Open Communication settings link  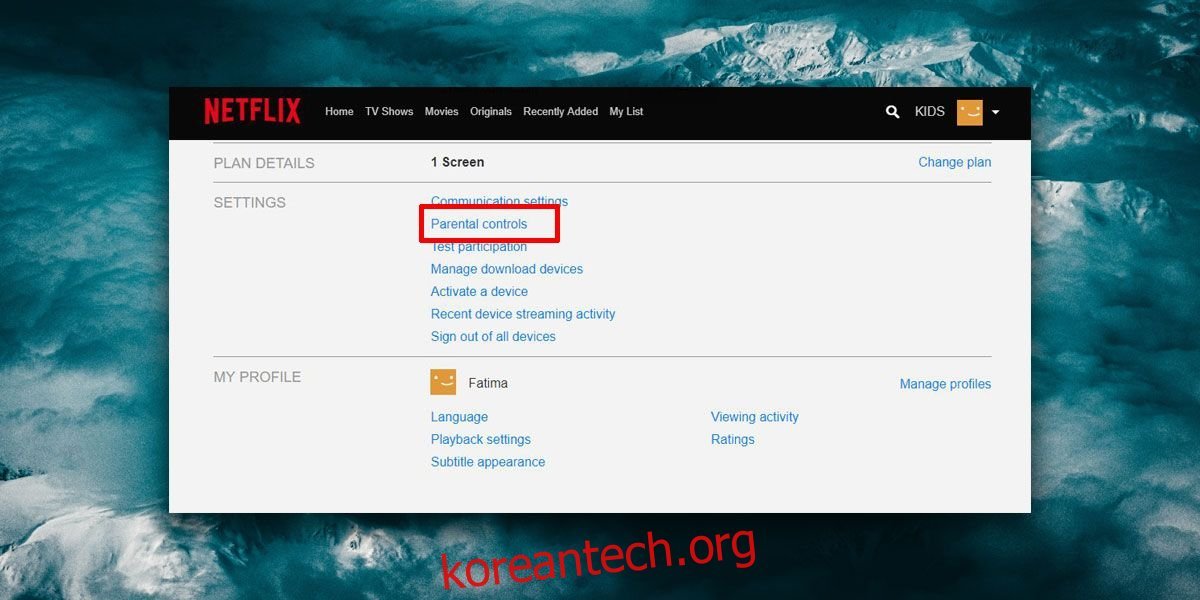click(x=499, y=201)
